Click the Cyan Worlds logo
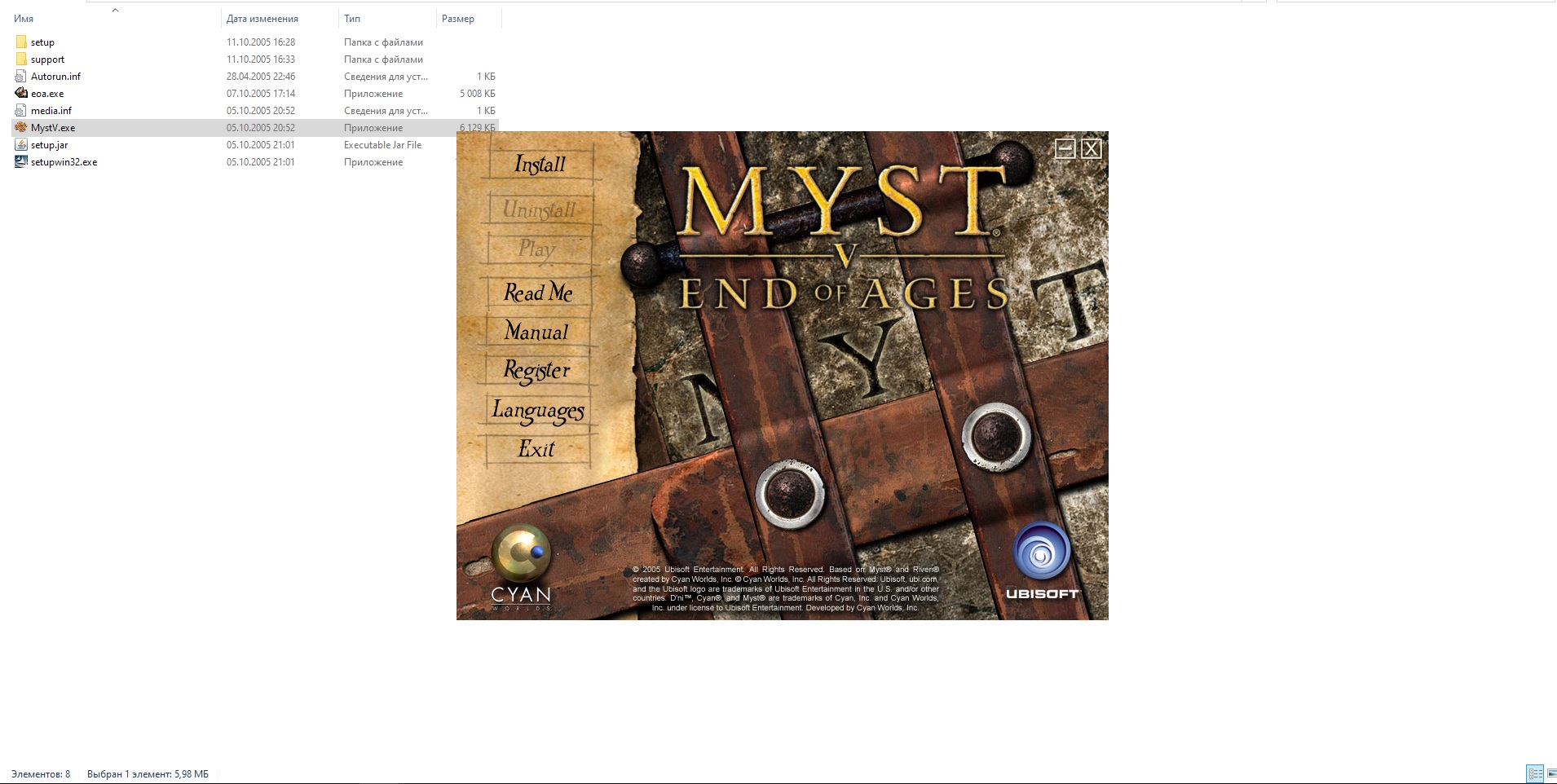 [521, 568]
